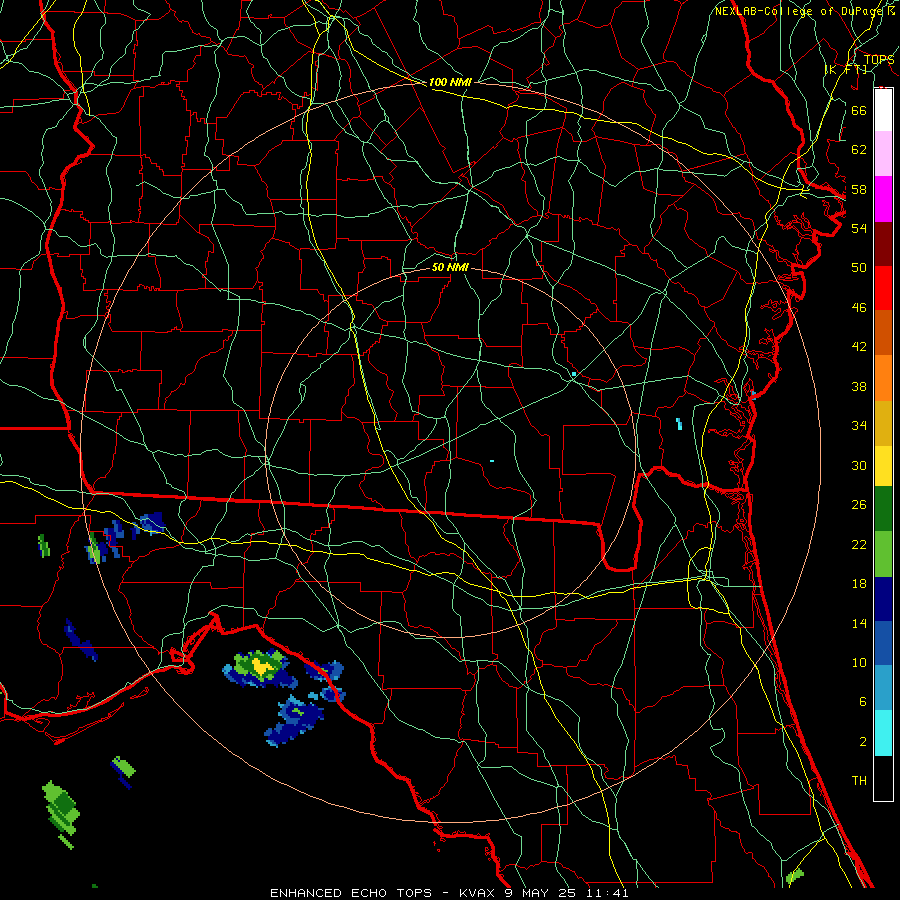Click the black TH threshold swatch
The width and height of the screenshot is (900, 900).
[x=883, y=778]
